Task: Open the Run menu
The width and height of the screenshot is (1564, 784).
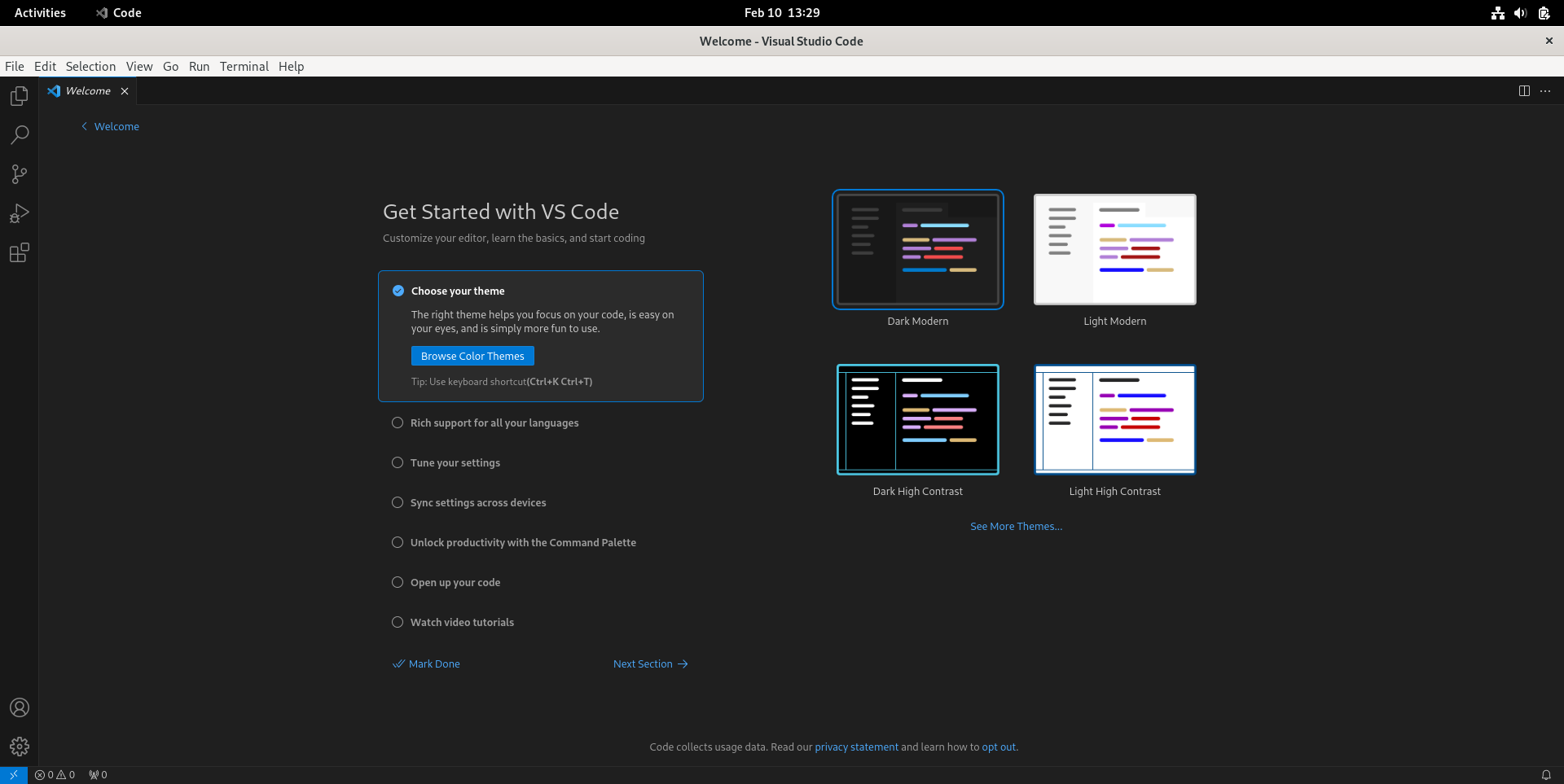Action: [199, 67]
